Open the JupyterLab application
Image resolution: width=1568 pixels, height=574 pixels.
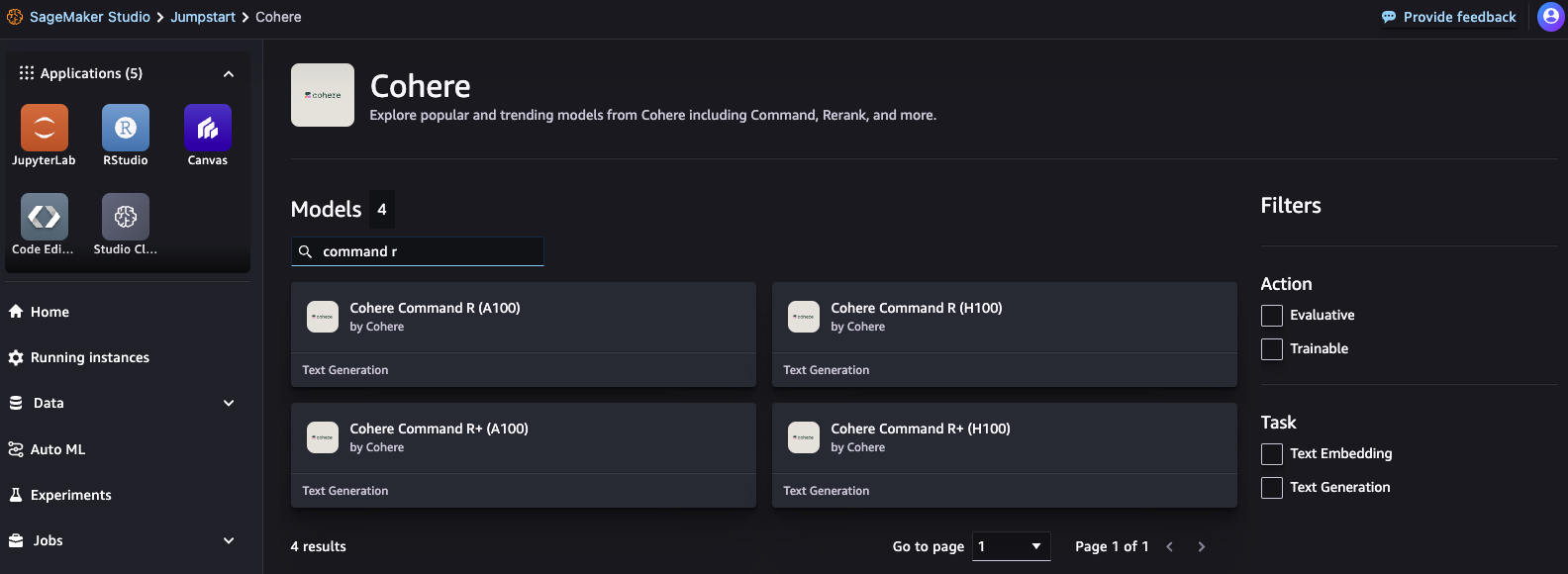pos(45,128)
